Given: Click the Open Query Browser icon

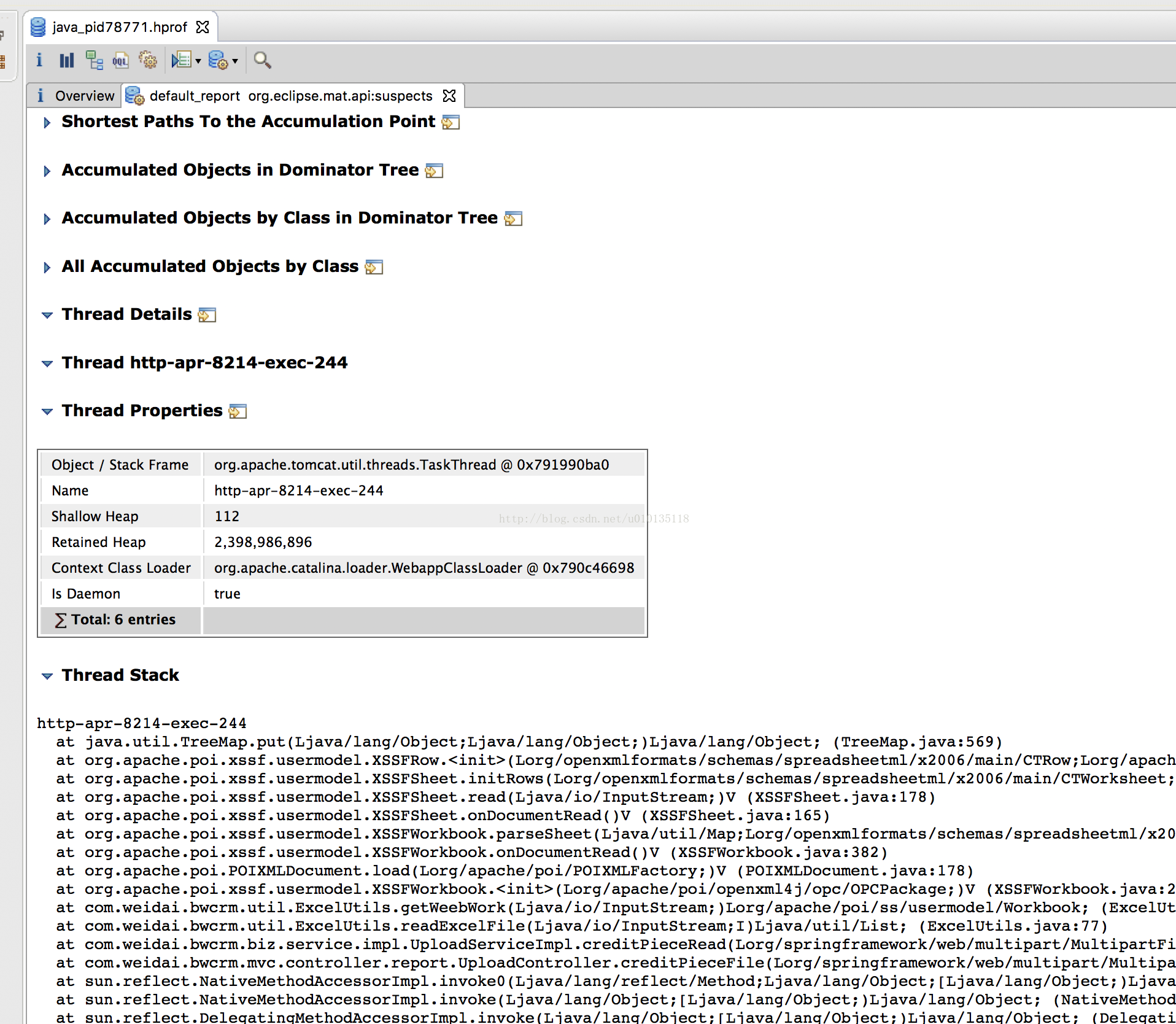Looking at the screenshot, I should (219, 60).
